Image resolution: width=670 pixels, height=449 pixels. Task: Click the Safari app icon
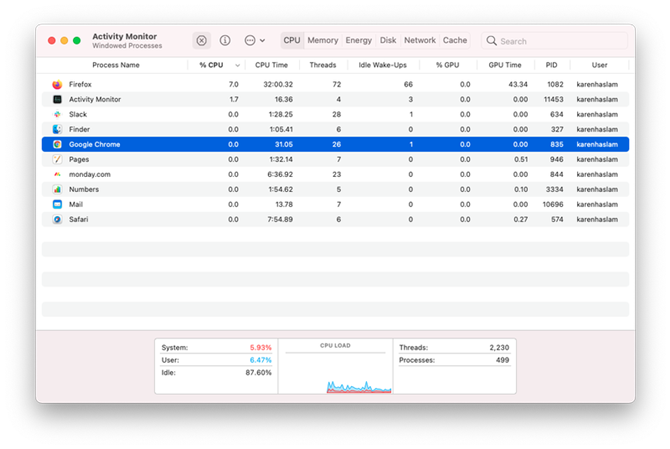click(x=57, y=219)
